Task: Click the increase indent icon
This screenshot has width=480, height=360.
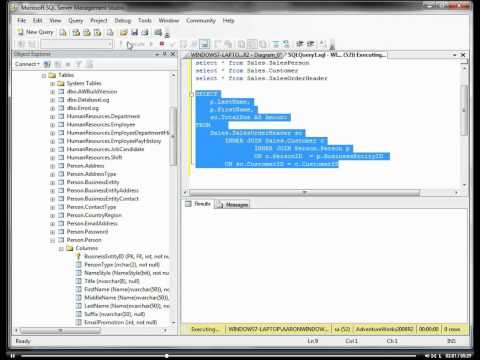Action: (x=310, y=44)
